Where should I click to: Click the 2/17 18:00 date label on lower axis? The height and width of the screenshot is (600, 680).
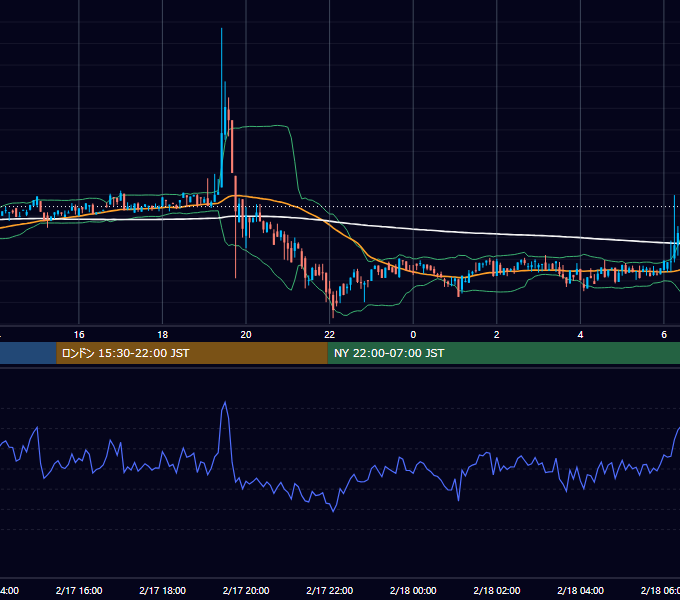(x=163, y=590)
